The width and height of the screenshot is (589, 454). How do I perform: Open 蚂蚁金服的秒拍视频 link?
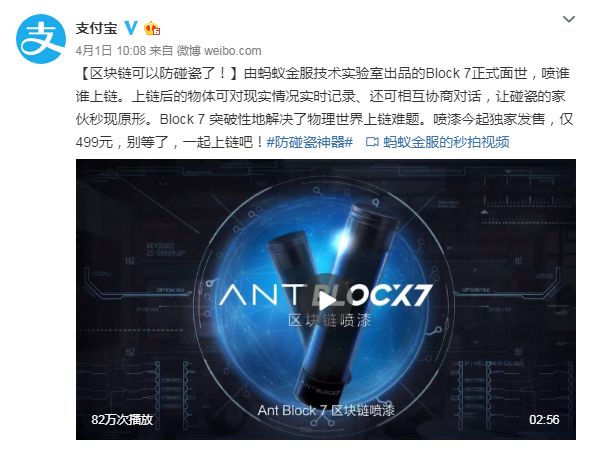(x=446, y=142)
